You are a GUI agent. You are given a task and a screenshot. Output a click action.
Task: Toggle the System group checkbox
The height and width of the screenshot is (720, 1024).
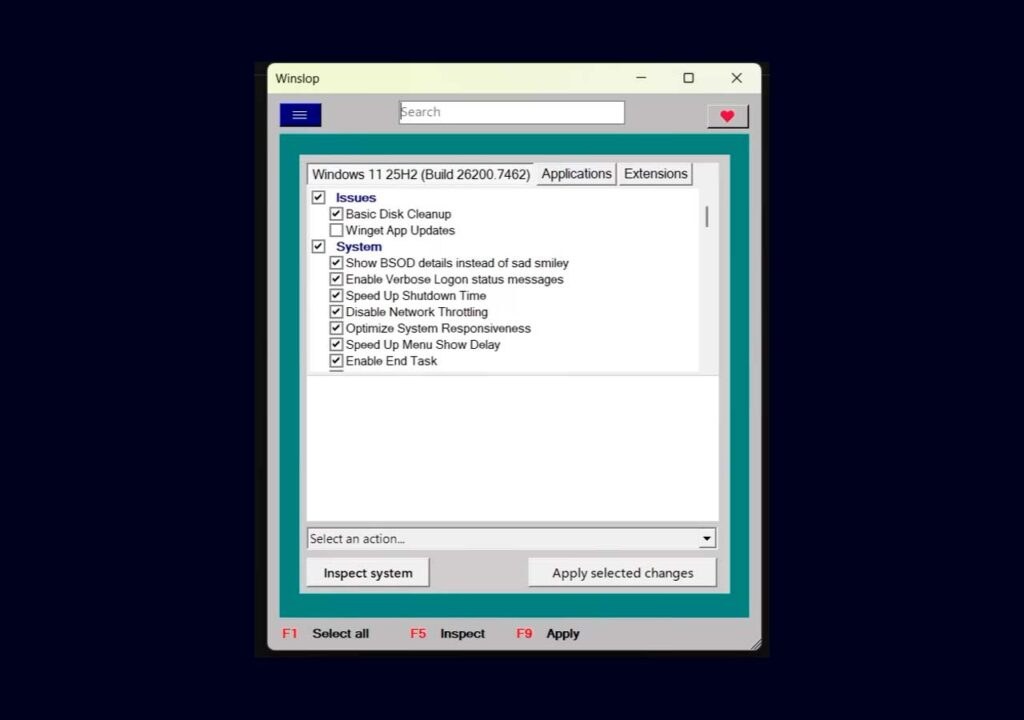(x=318, y=246)
